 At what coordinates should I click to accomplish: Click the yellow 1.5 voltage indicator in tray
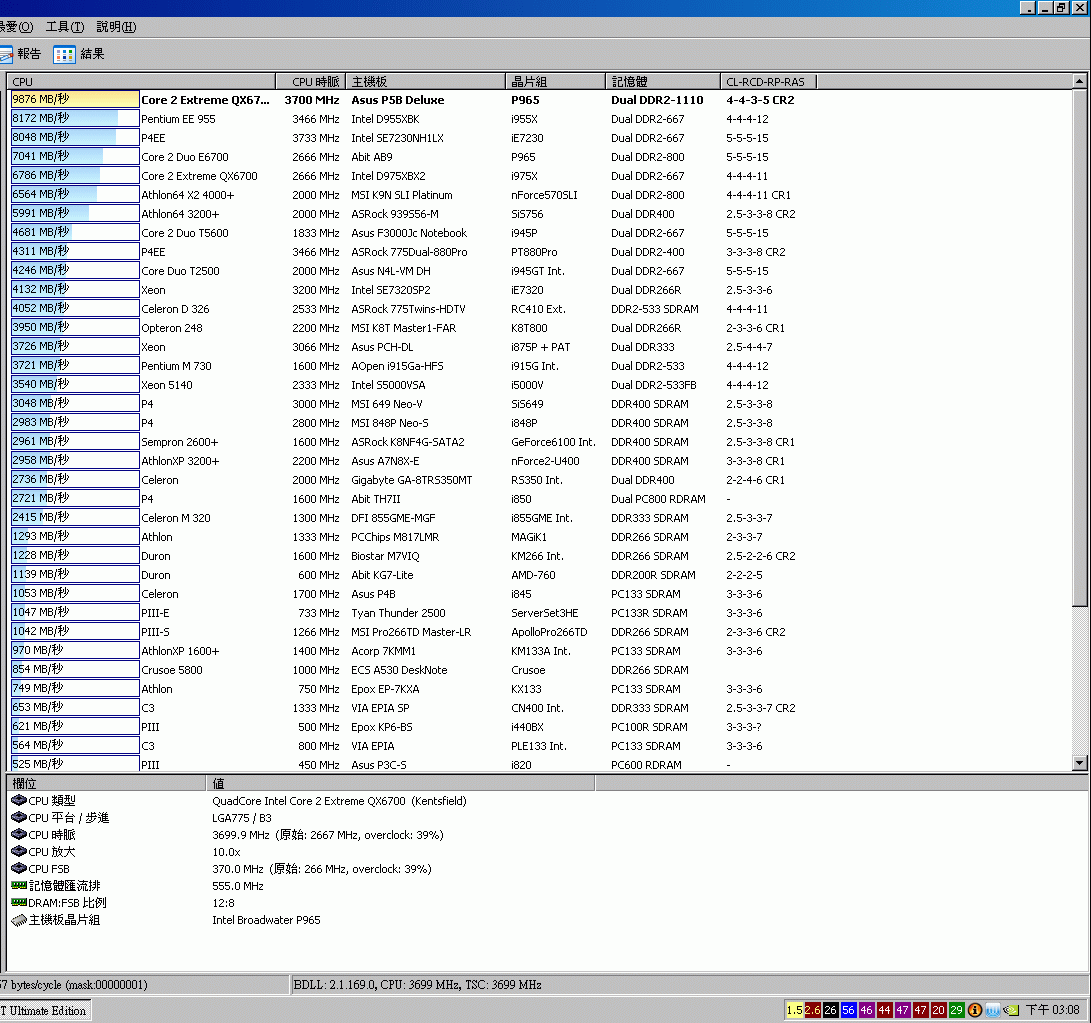795,1010
